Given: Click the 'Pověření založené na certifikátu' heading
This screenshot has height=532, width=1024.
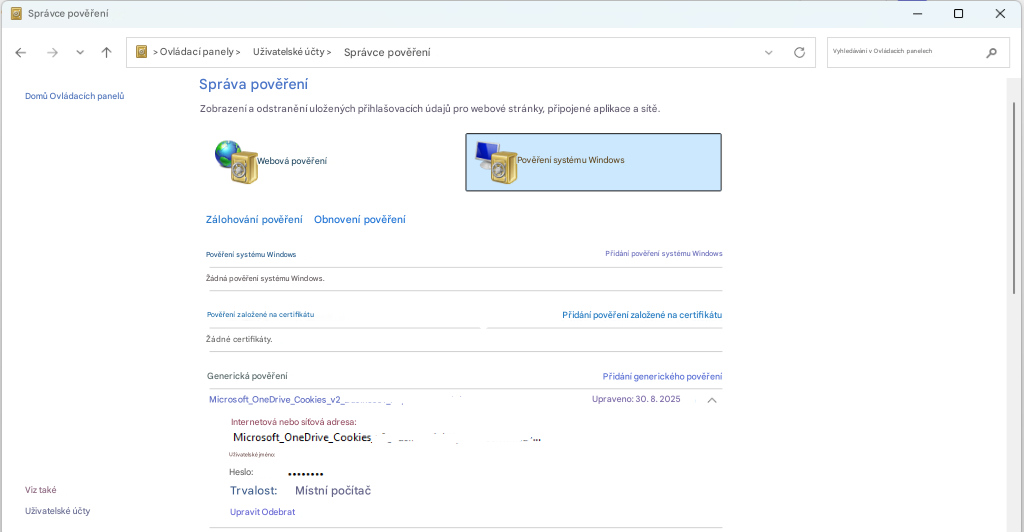Looking at the screenshot, I should tap(261, 315).
